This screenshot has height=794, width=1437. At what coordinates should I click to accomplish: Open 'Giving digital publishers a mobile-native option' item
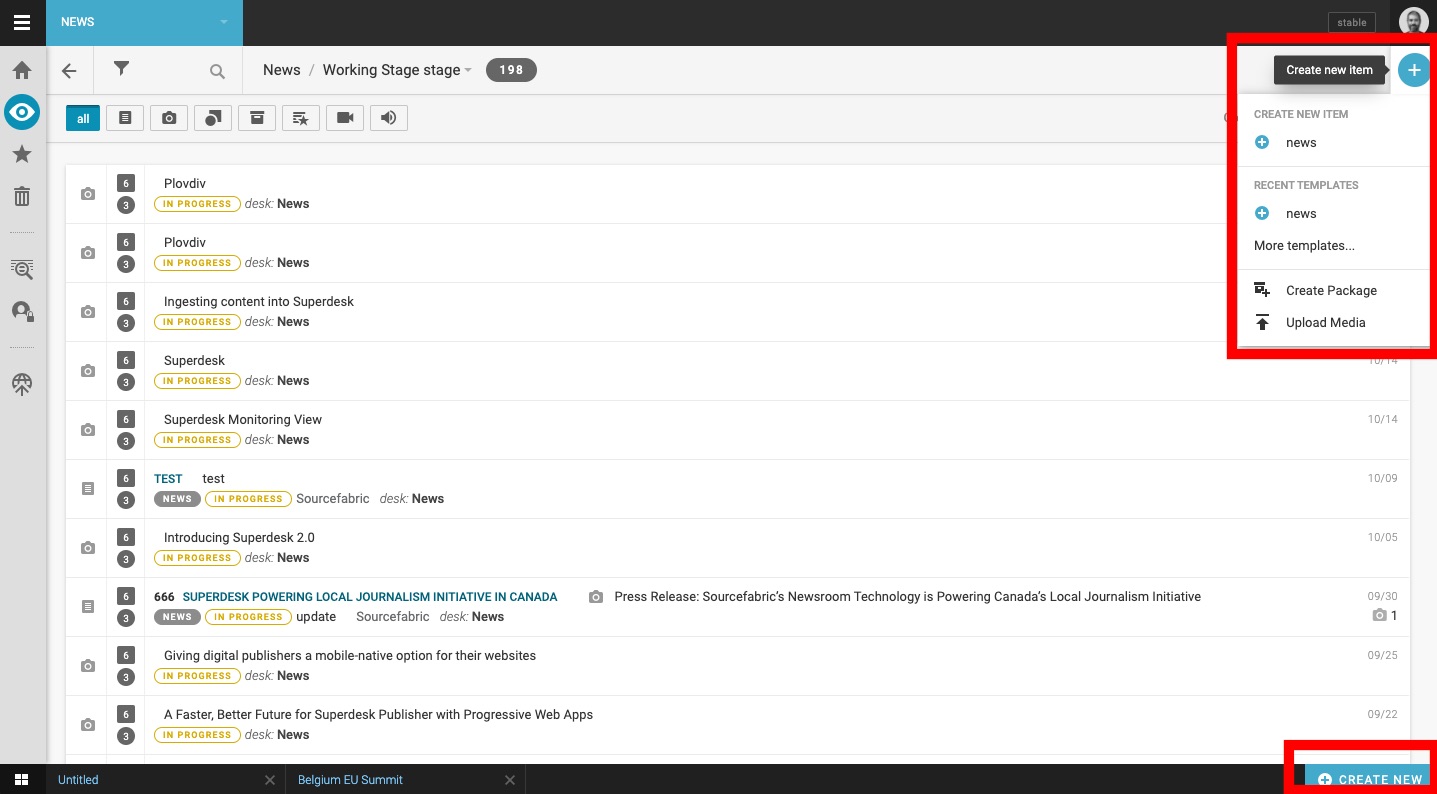(737, 666)
